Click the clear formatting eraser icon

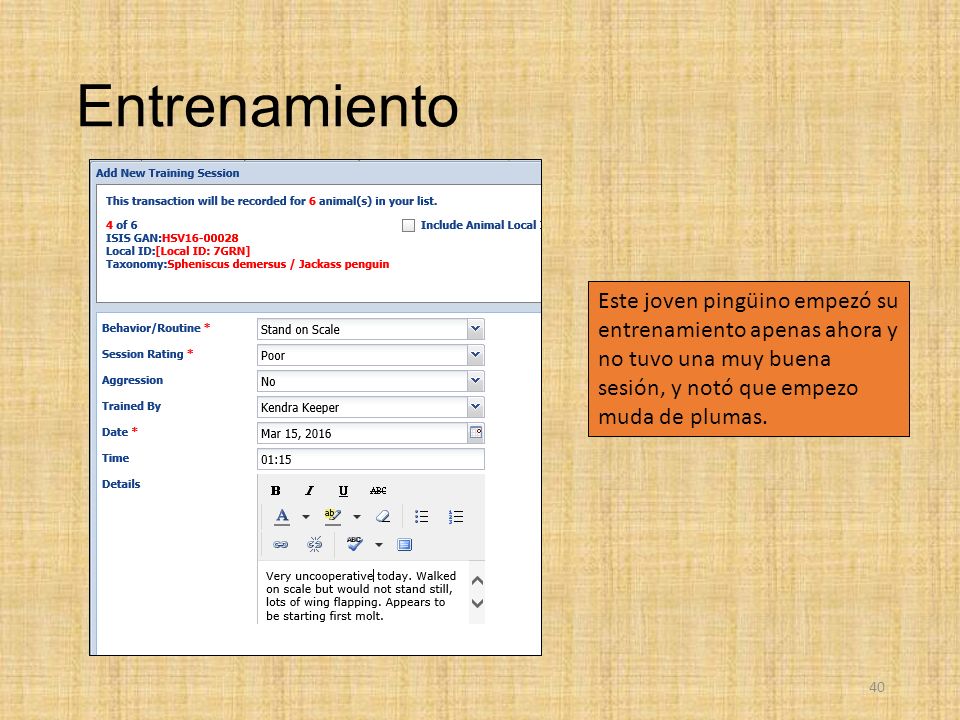[x=383, y=516]
